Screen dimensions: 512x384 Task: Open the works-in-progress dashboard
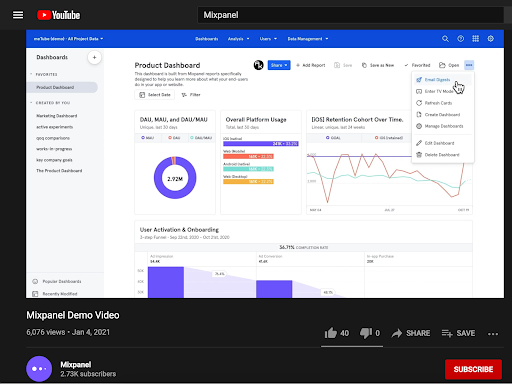(54, 149)
